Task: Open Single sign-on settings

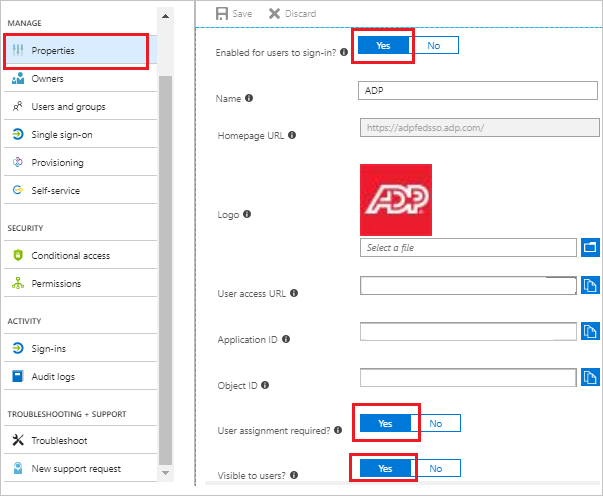Action: coord(80,135)
